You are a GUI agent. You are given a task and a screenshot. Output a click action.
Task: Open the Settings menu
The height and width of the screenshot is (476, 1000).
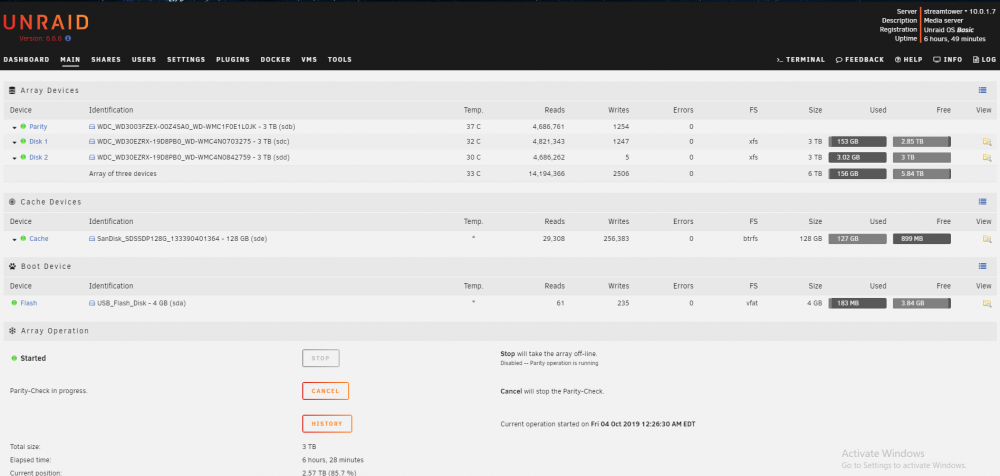(x=186, y=59)
